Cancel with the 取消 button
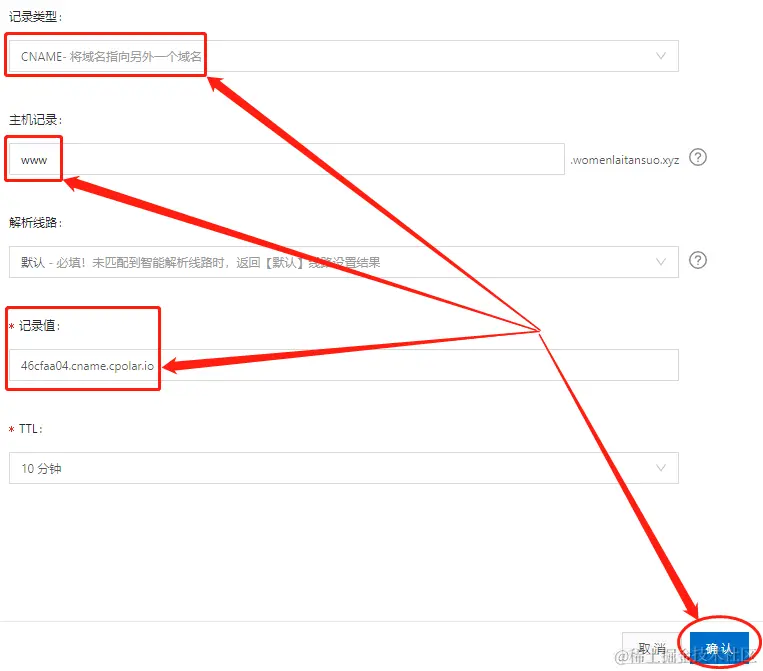This screenshot has height=671, width=763. [x=652, y=649]
